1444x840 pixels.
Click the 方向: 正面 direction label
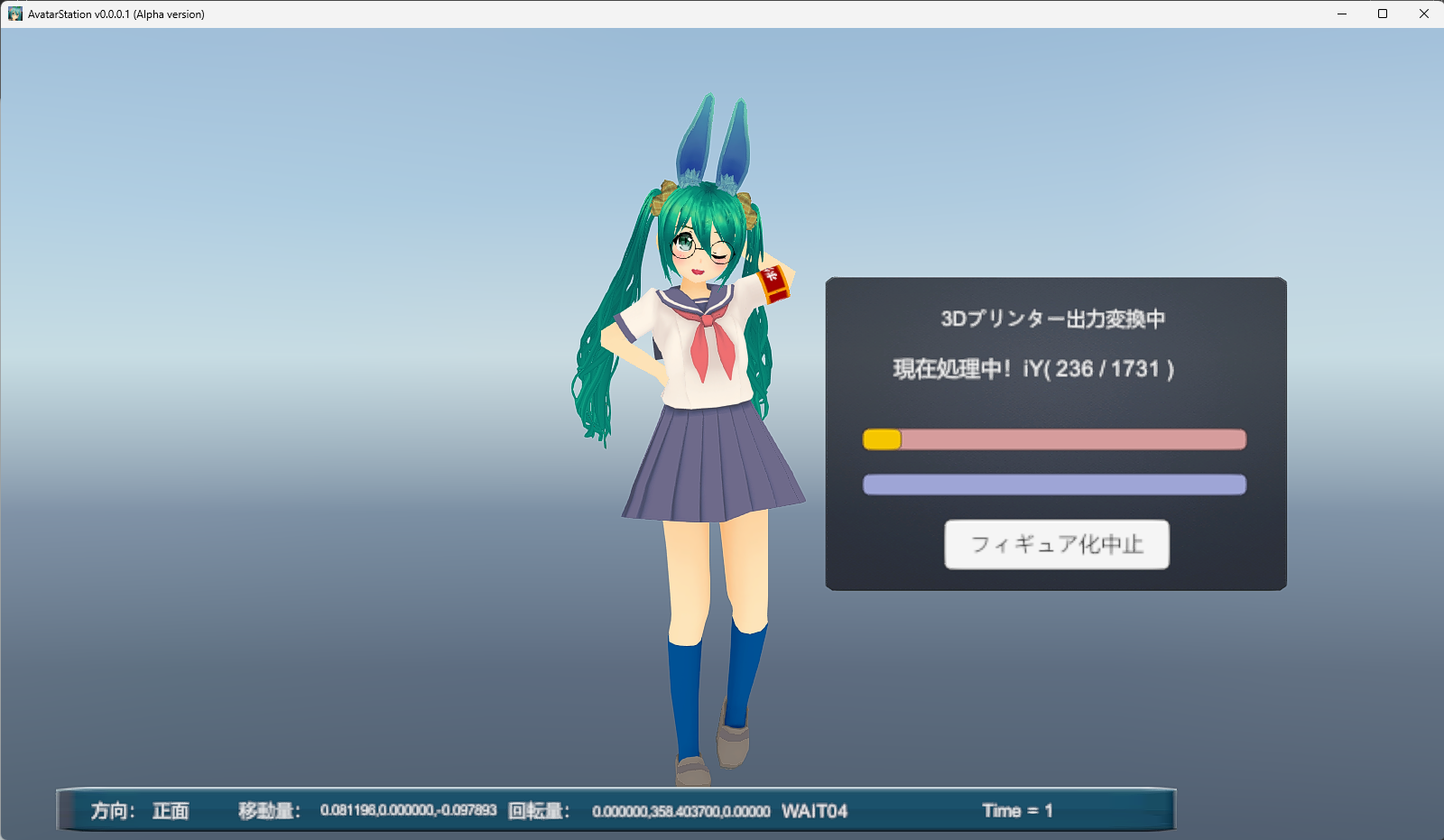140,811
